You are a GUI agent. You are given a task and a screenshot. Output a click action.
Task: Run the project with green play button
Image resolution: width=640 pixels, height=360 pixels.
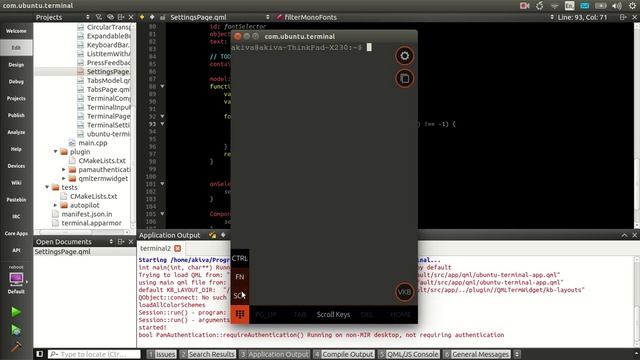(16, 312)
